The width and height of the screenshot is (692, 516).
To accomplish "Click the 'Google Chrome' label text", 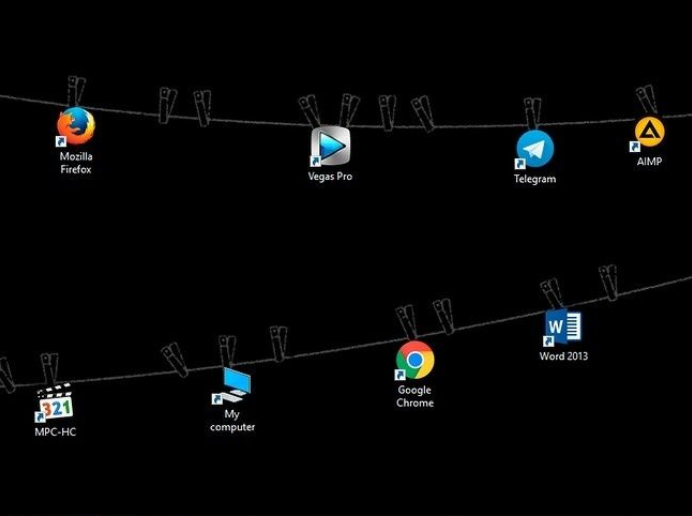I will 415,396.
